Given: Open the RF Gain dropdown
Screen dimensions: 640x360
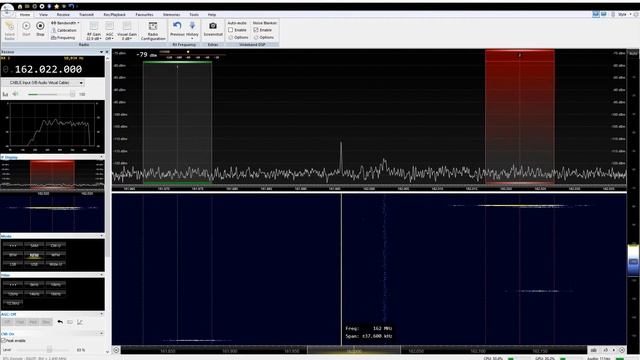Looking at the screenshot, I should tap(93, 31).
